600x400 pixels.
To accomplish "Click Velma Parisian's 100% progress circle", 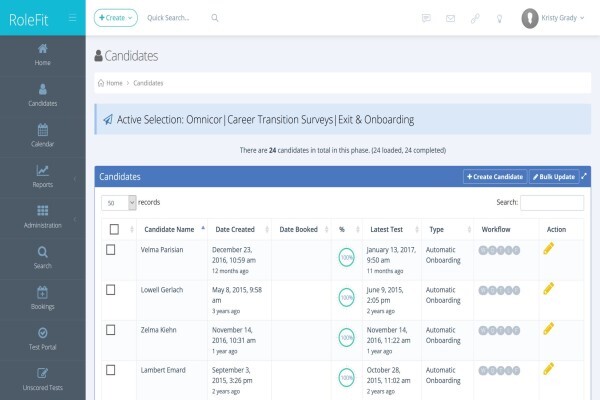I will pos(346,257).
